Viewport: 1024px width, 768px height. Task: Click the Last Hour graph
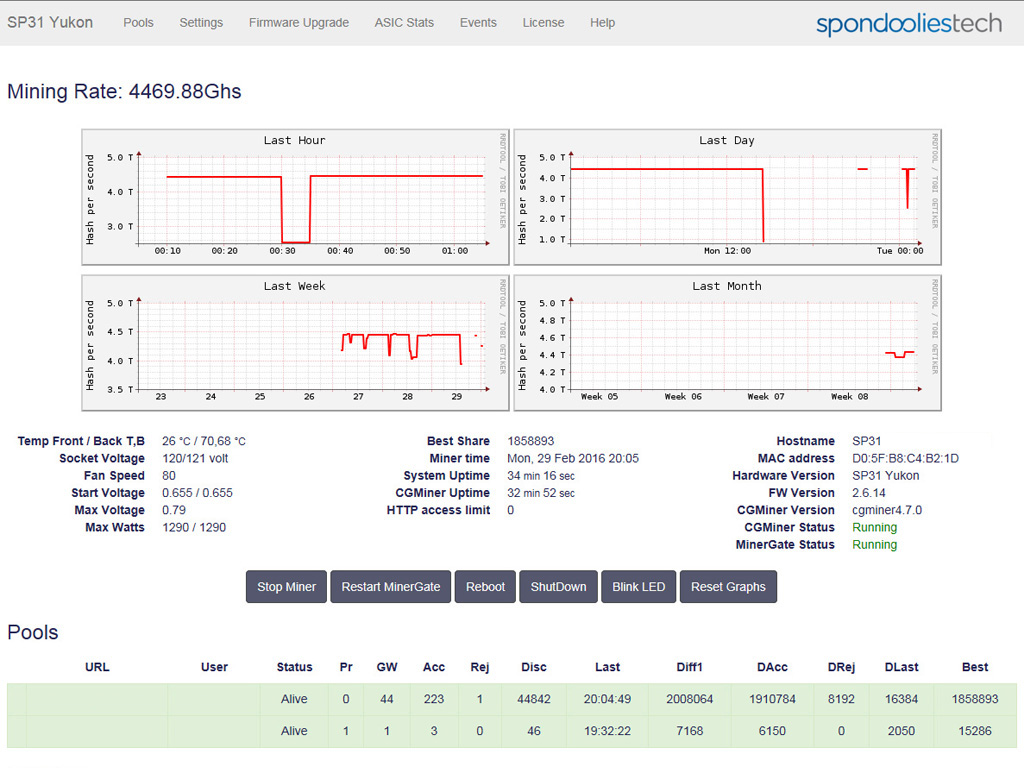pos(295,197)
